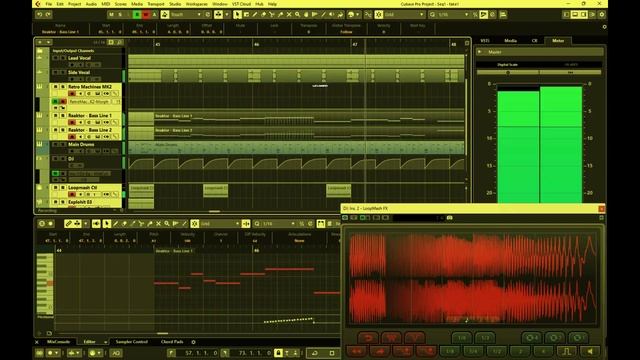Open the project Setup gear icon at top right
The image size is (640, 360).
click(x=602, y=15)
